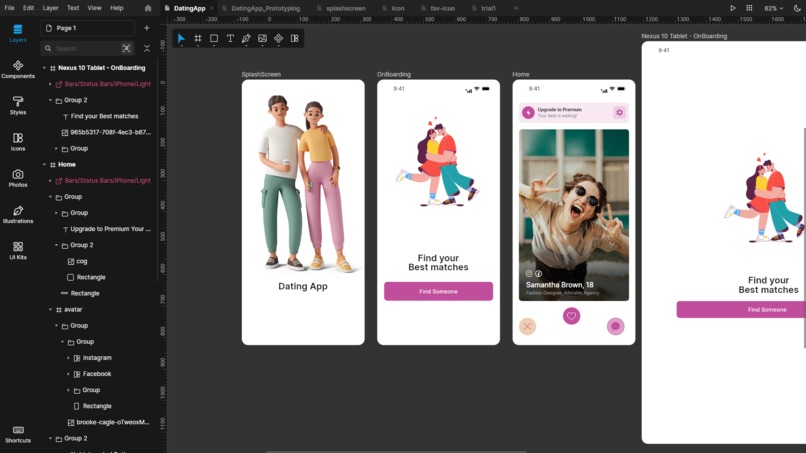
Task: Select the Text tool
Action: point(230,39)
